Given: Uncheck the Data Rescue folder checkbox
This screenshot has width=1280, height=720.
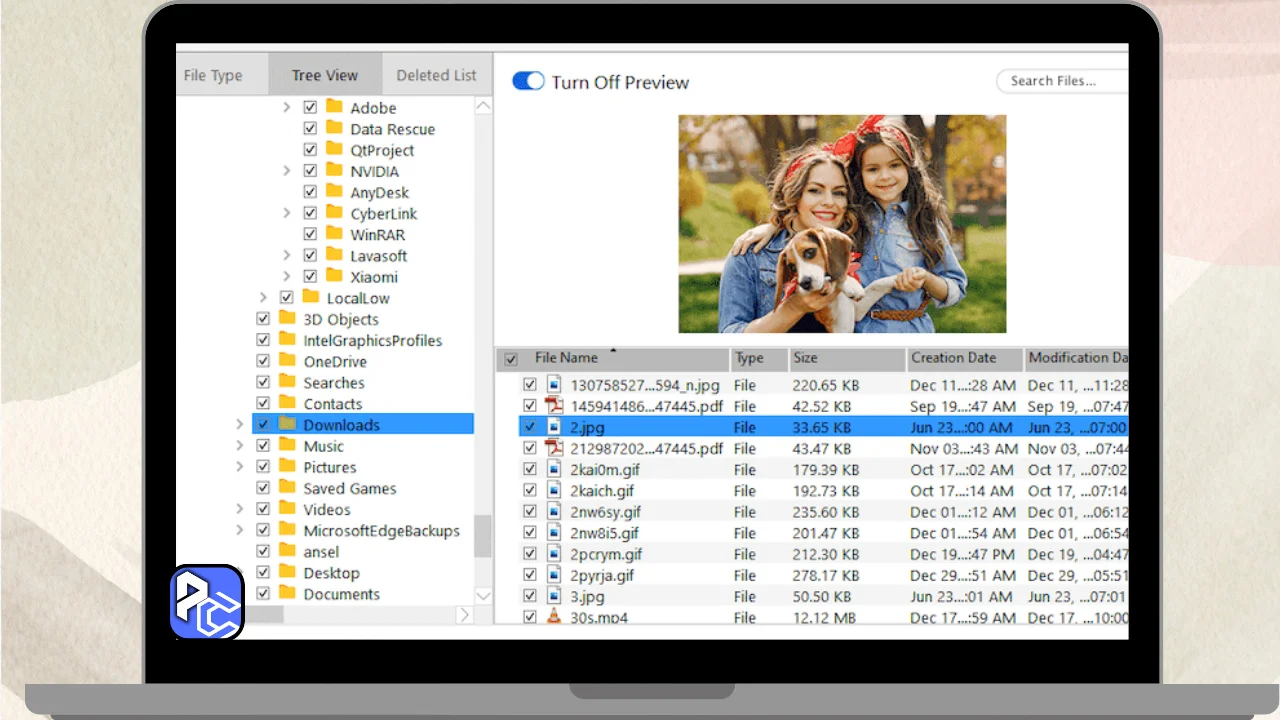Looking at the screenshot, I should tap(310, 129).
